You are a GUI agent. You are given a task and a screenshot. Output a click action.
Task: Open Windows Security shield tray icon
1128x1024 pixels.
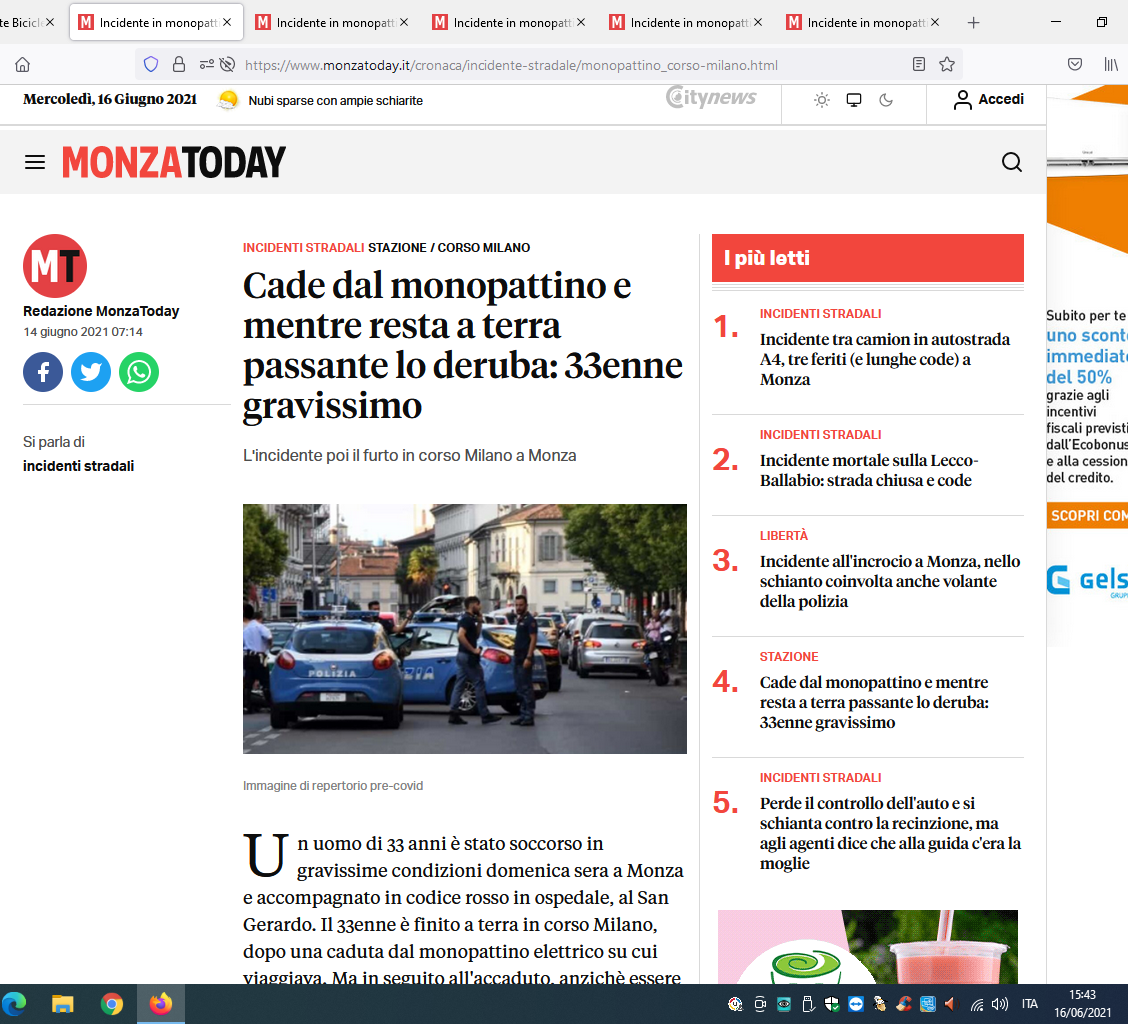(x=832, y=1004)
